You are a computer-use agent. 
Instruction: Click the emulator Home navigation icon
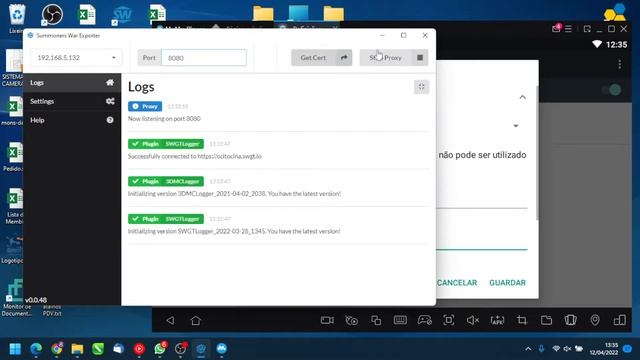point(196,320)
